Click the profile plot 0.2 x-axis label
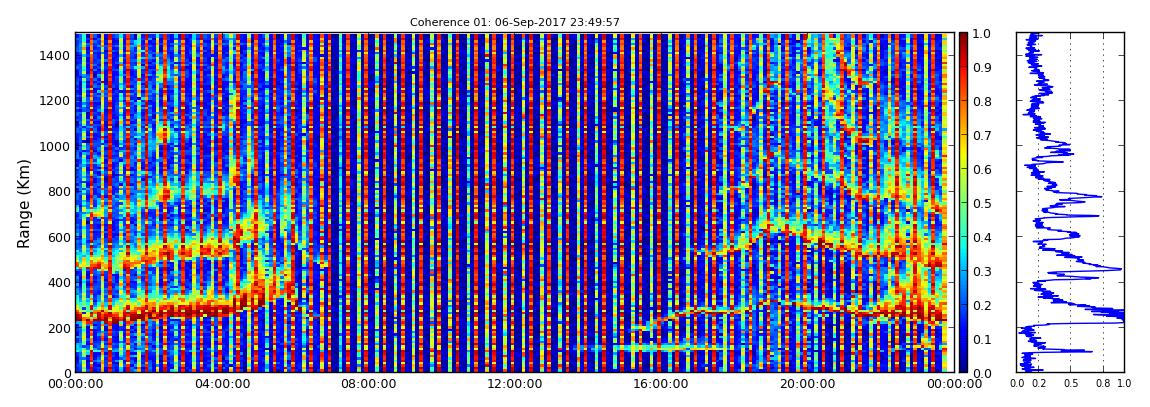1150x407 pixels. coord(1038,383)
